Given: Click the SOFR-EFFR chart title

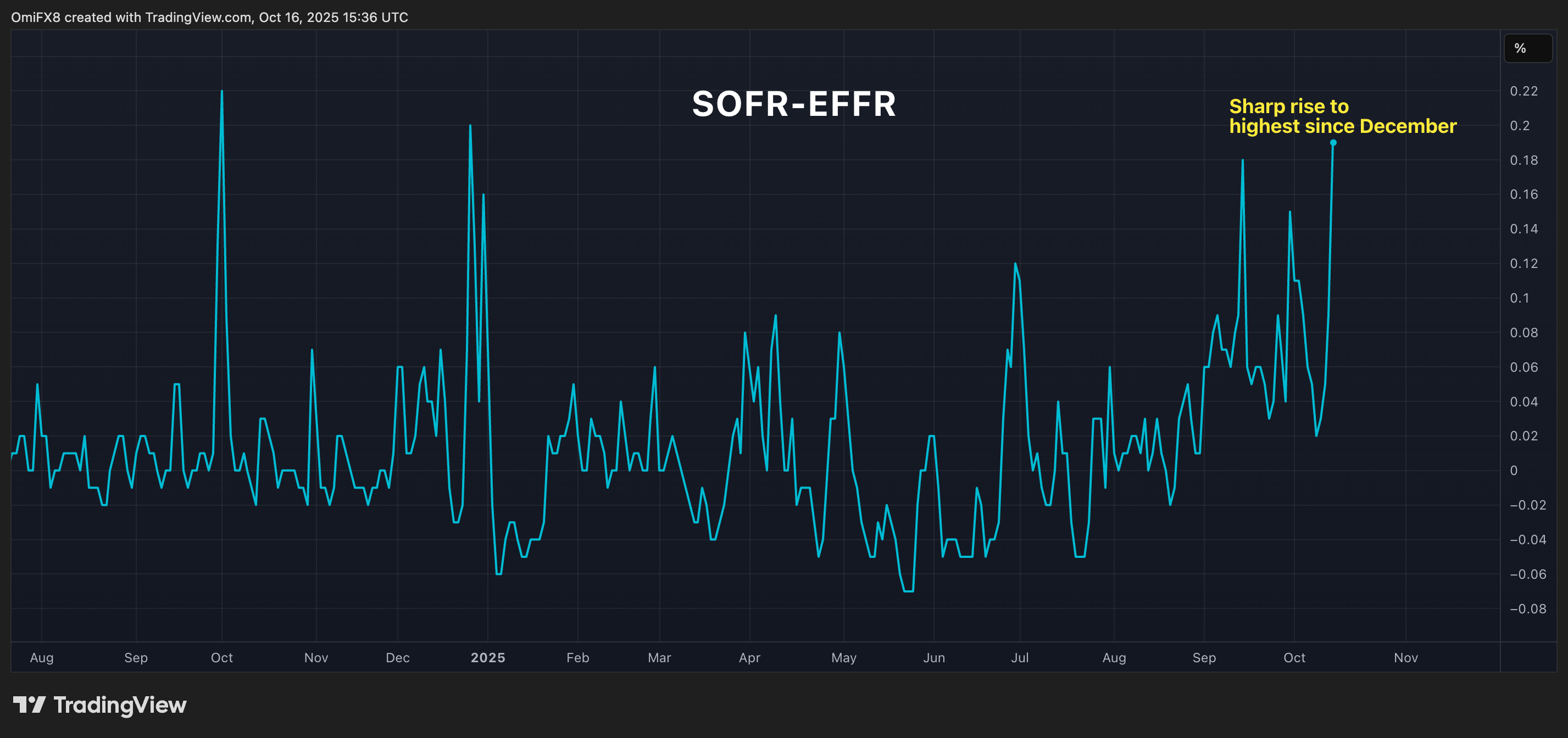Looking at the screenshot, I should pos(794,103).
